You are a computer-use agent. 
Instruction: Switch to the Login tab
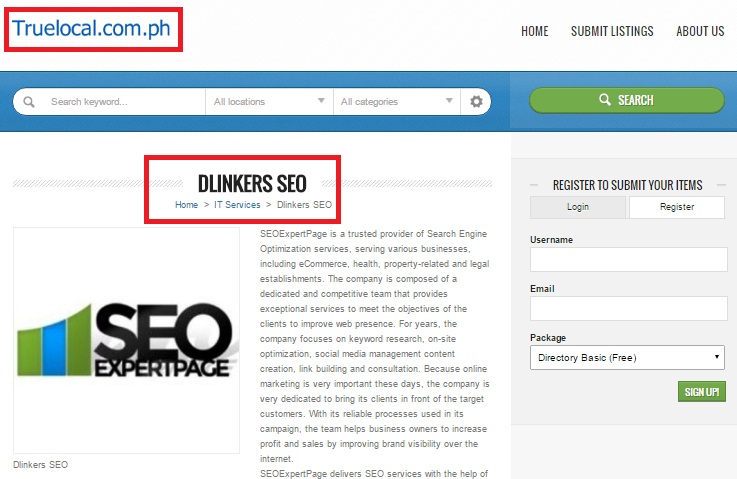pos(578,207)
